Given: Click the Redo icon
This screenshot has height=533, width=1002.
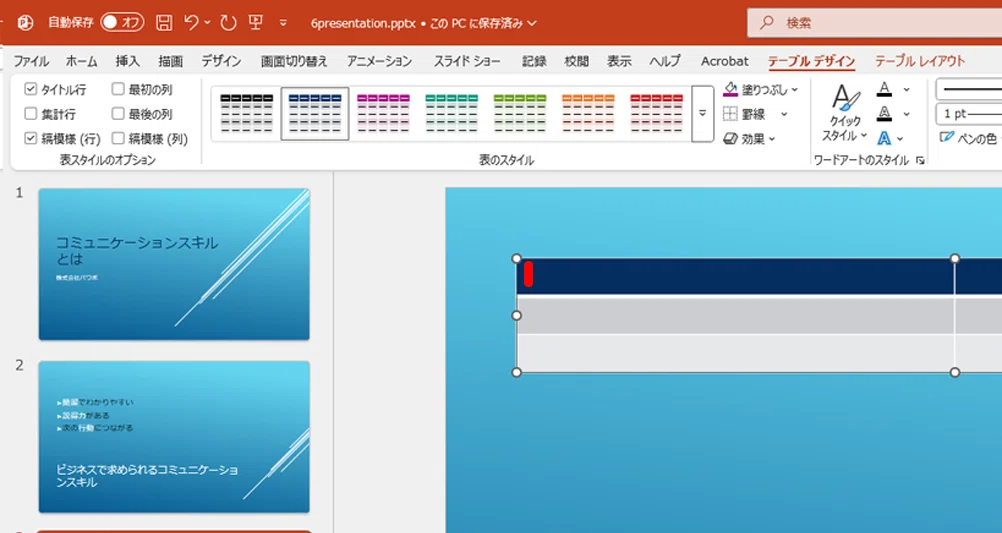Looking at the screenshot, I should pos(228,23).
